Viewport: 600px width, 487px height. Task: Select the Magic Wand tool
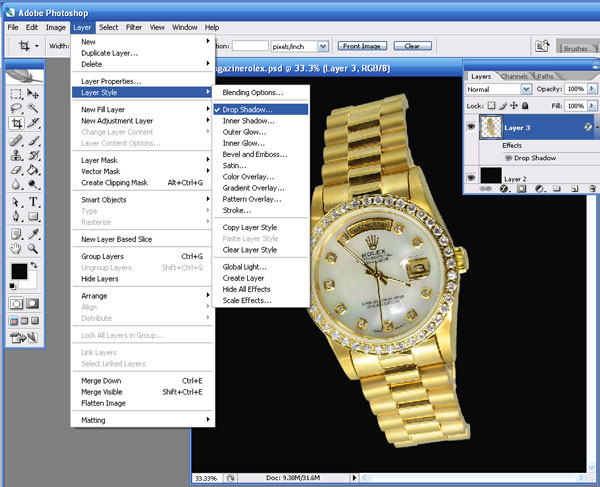33,109
